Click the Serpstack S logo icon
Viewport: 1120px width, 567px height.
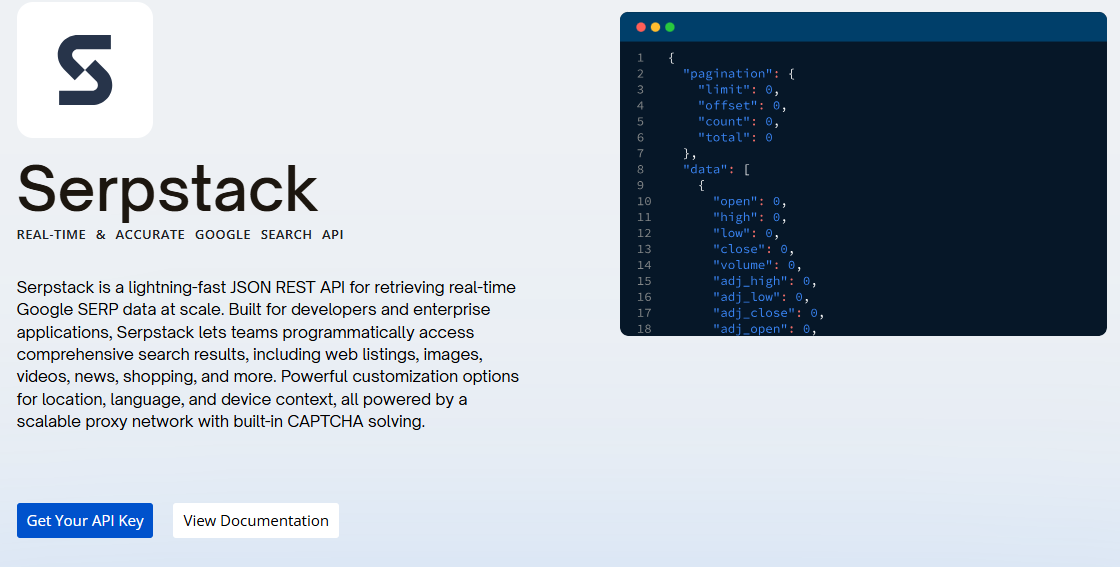(x=85, y=70)
